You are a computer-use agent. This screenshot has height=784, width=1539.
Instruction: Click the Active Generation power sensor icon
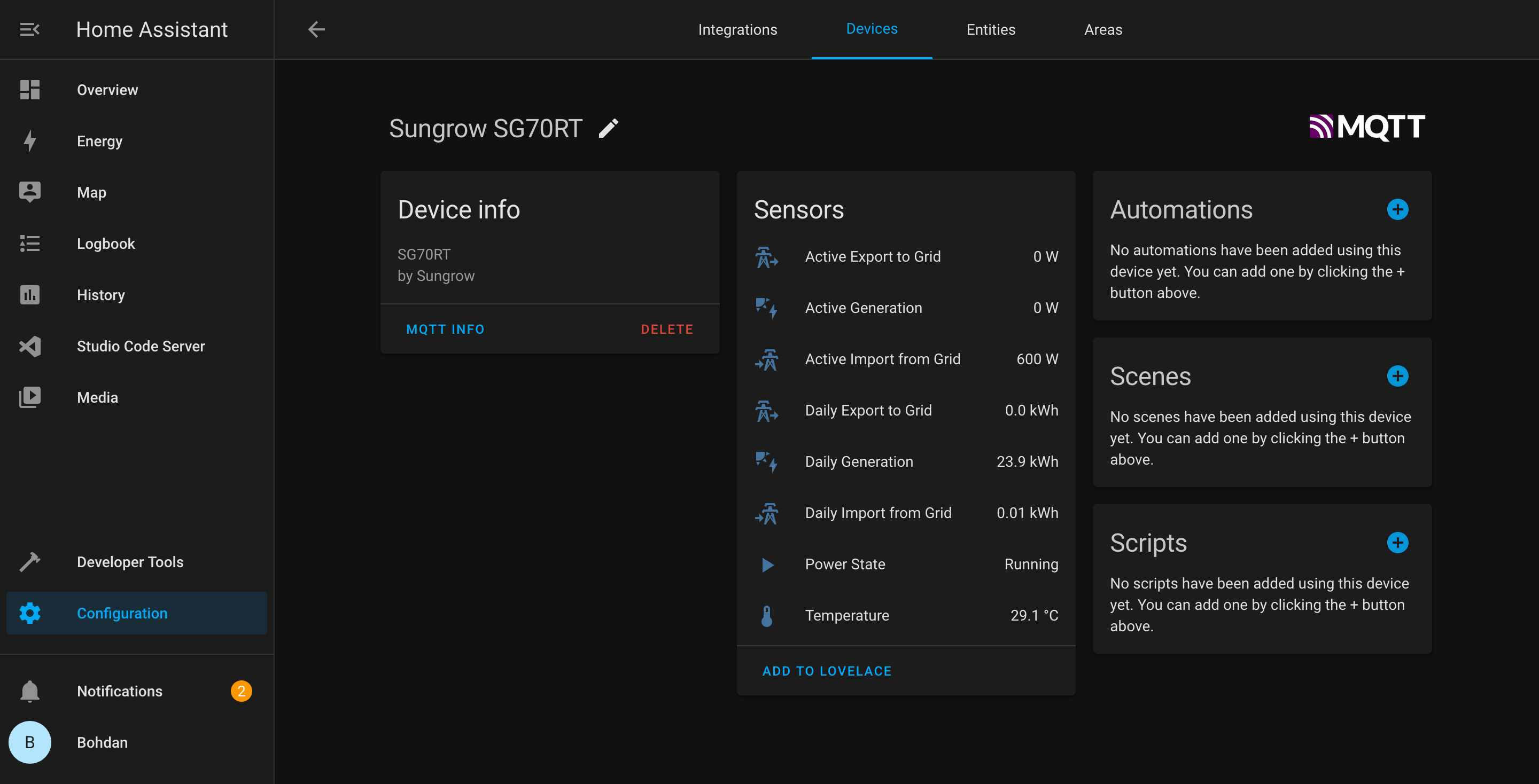[768, 308]
